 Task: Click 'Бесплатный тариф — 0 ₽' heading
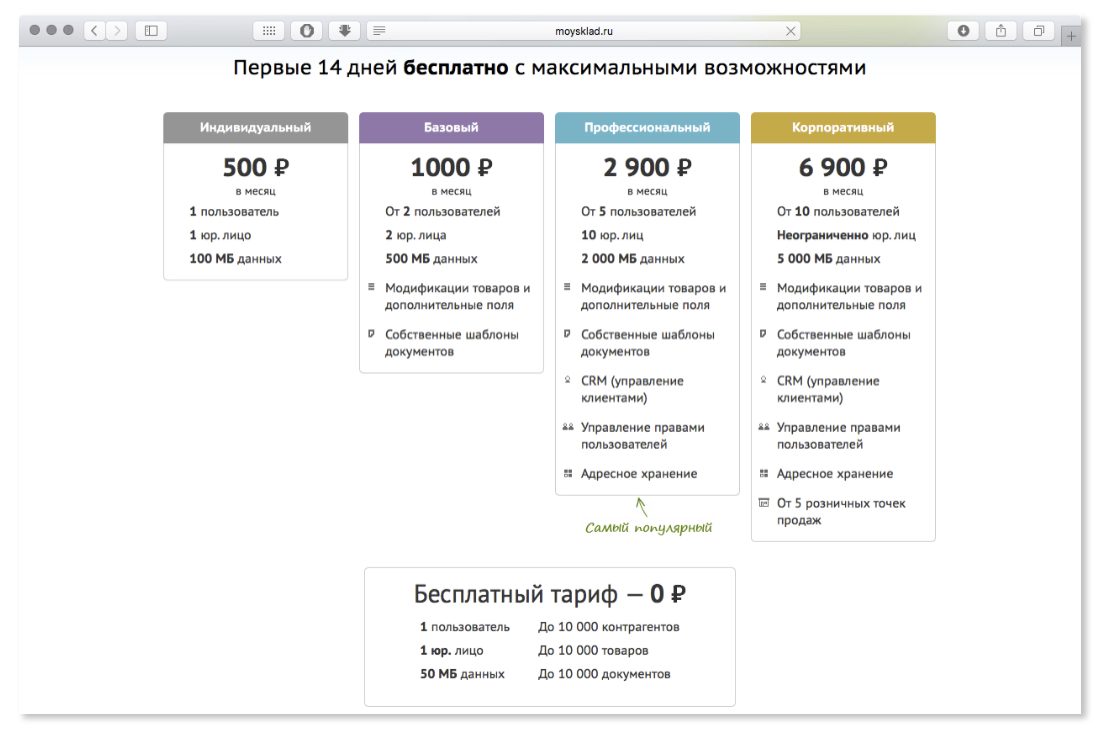pos(549,594)
